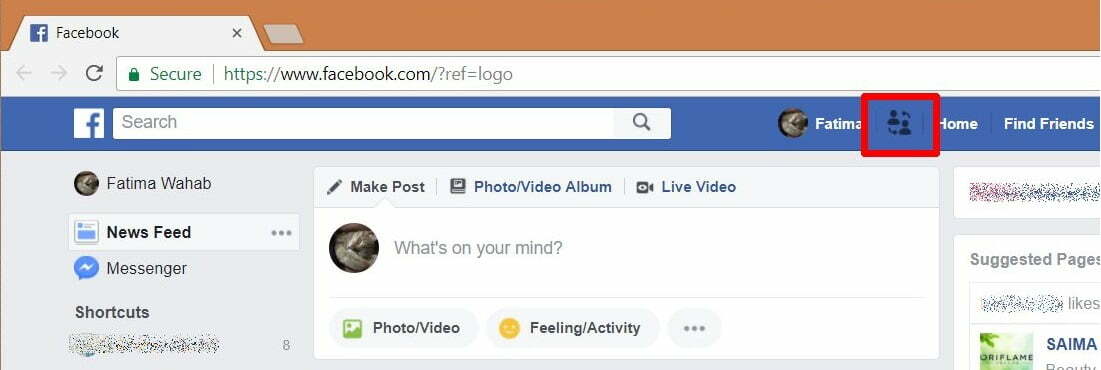Select the Photo/Video Album tab

(531, 187)
